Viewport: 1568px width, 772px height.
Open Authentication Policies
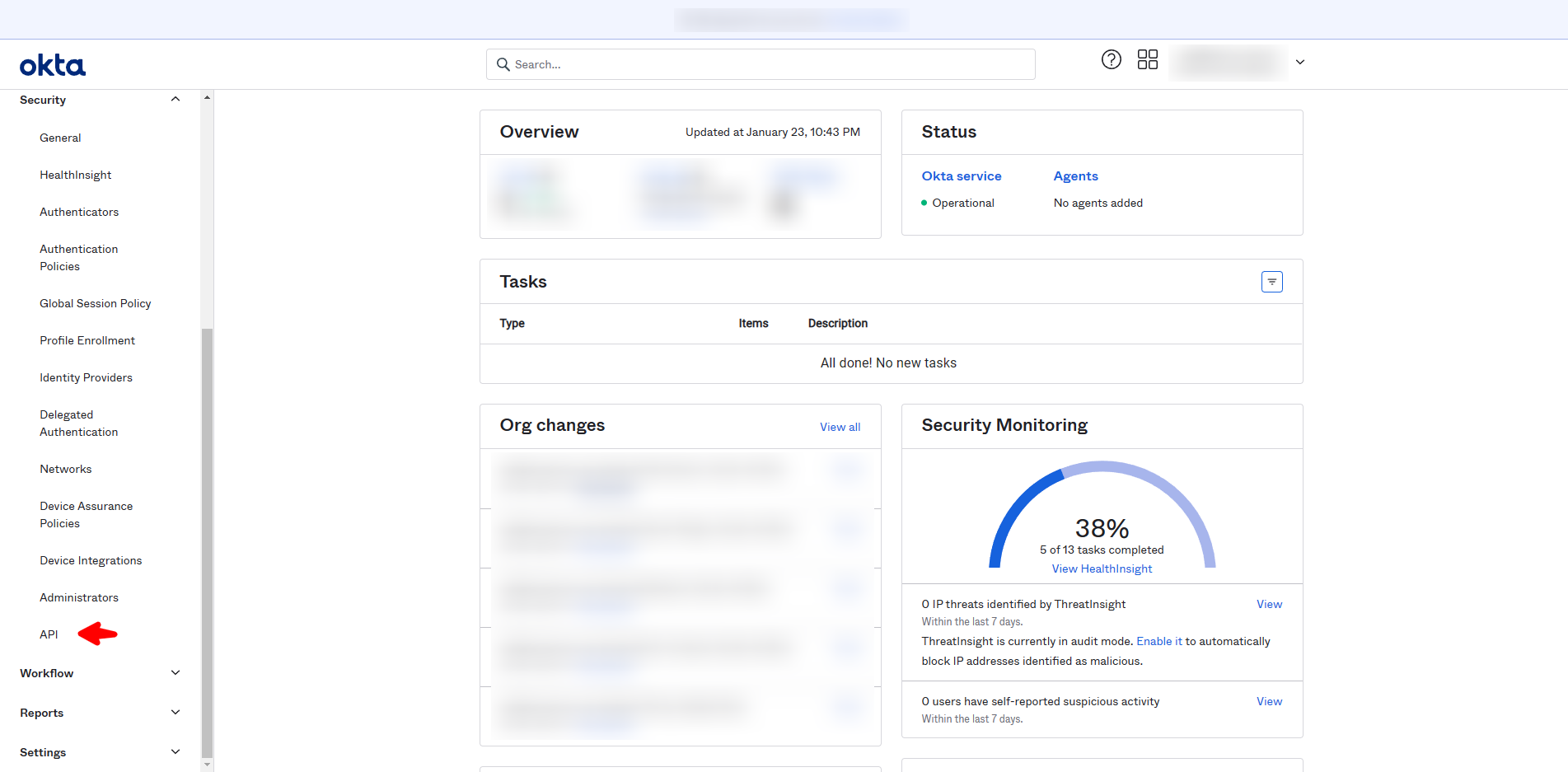[x=79, y=257]
